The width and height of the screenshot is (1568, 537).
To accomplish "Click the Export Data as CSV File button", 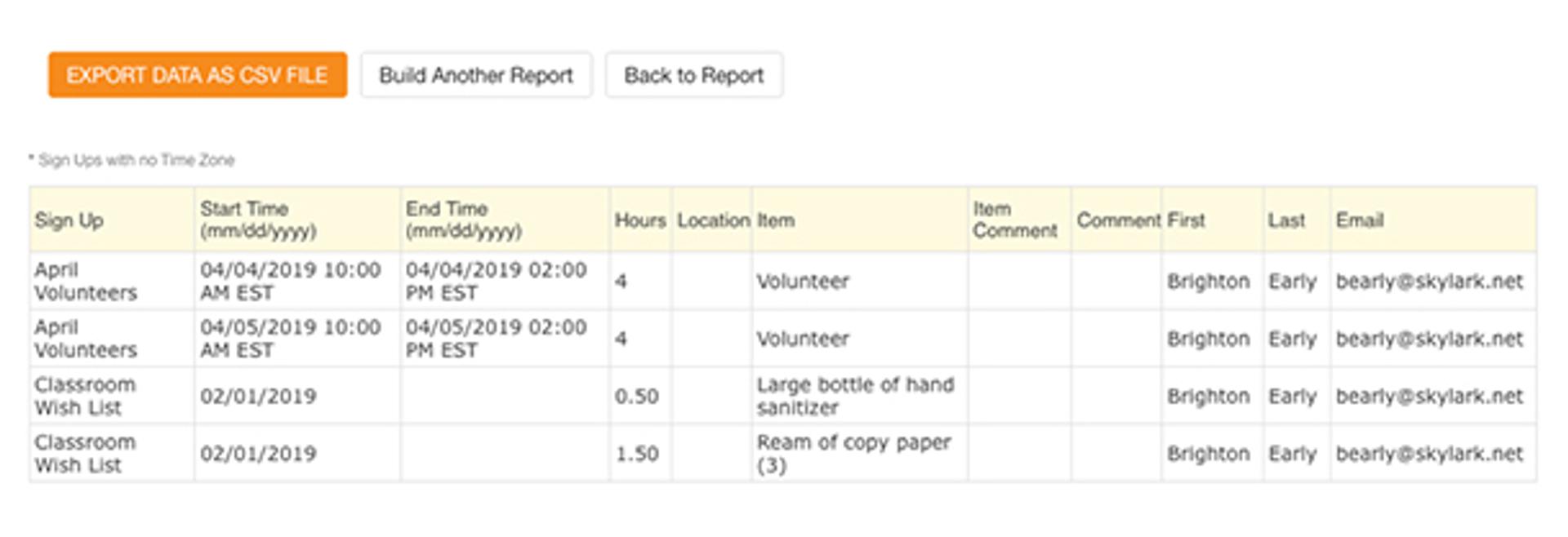I will [198, 75].
